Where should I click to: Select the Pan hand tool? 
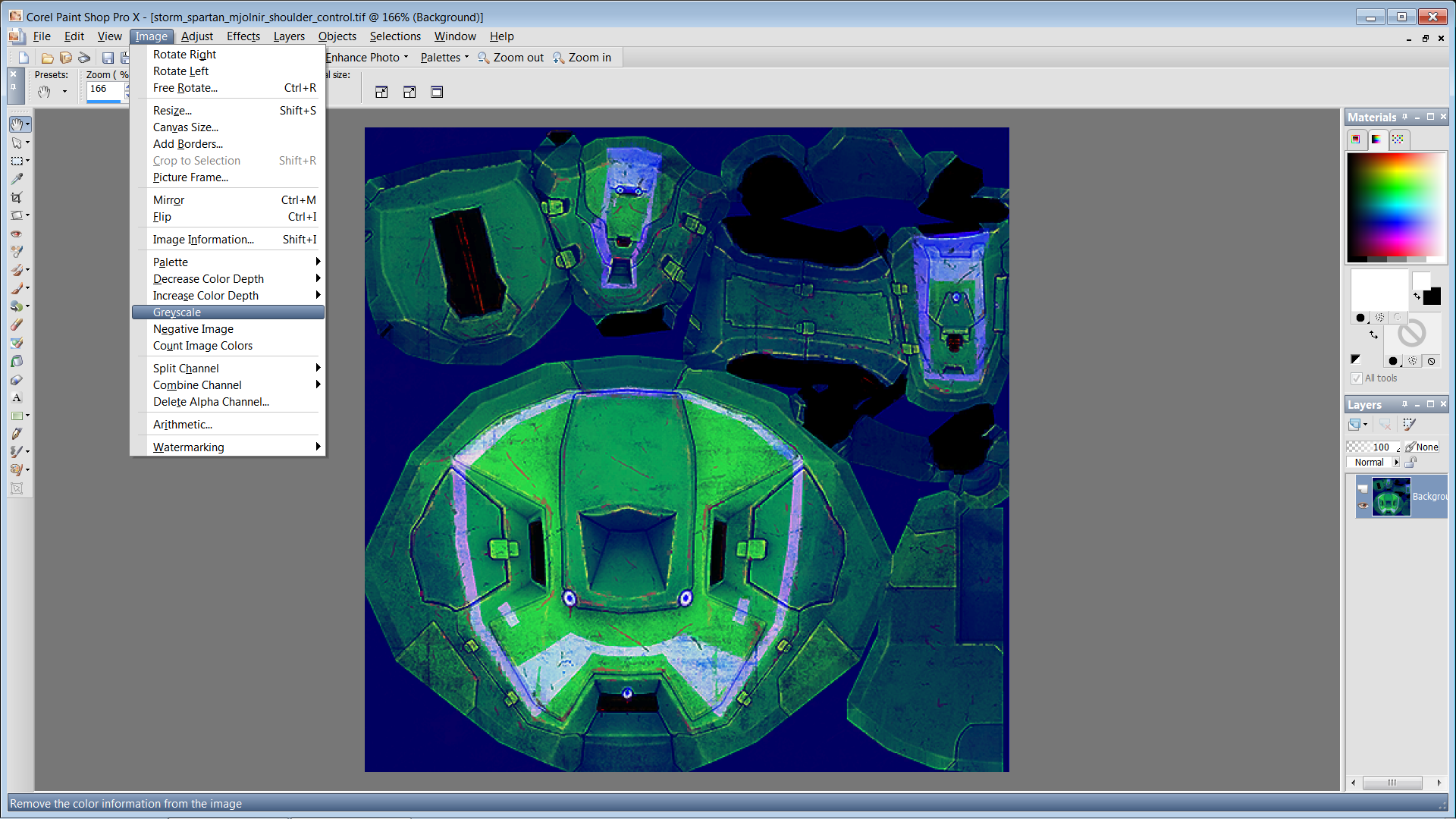click(x=17, y=124)
